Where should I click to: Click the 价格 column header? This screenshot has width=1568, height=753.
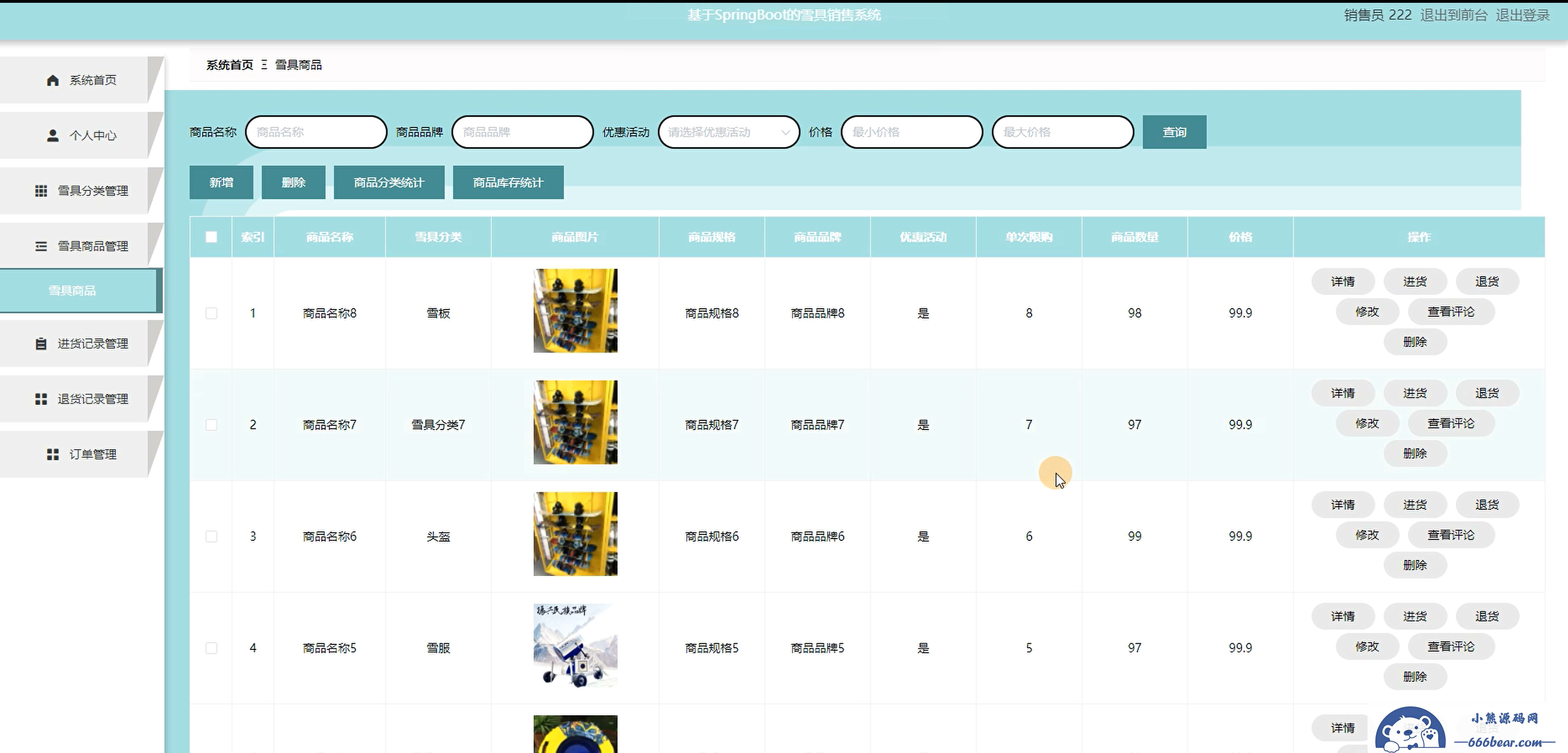(x=1240, y=237)
